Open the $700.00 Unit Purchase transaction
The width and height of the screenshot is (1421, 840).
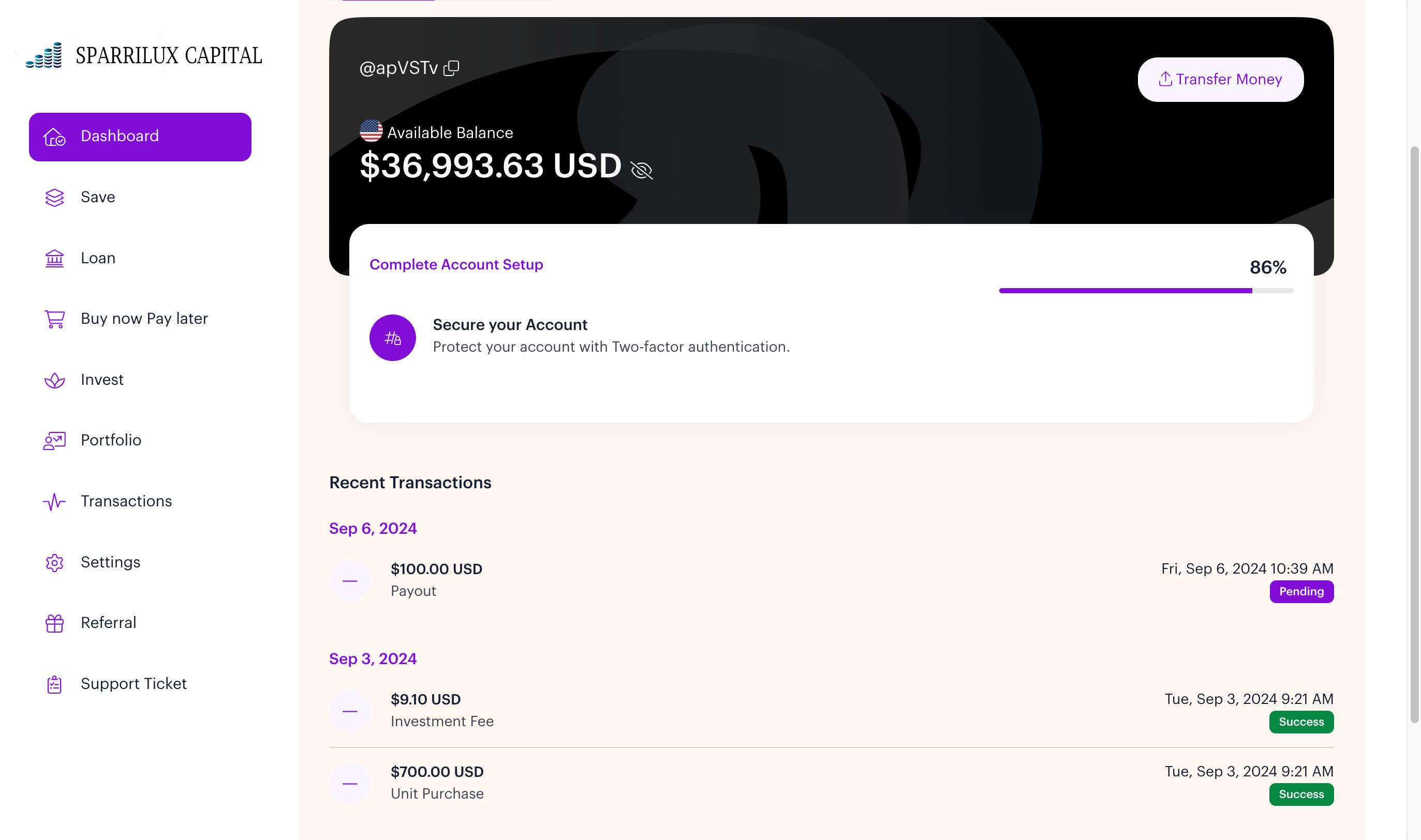click(x=831, y=784)
